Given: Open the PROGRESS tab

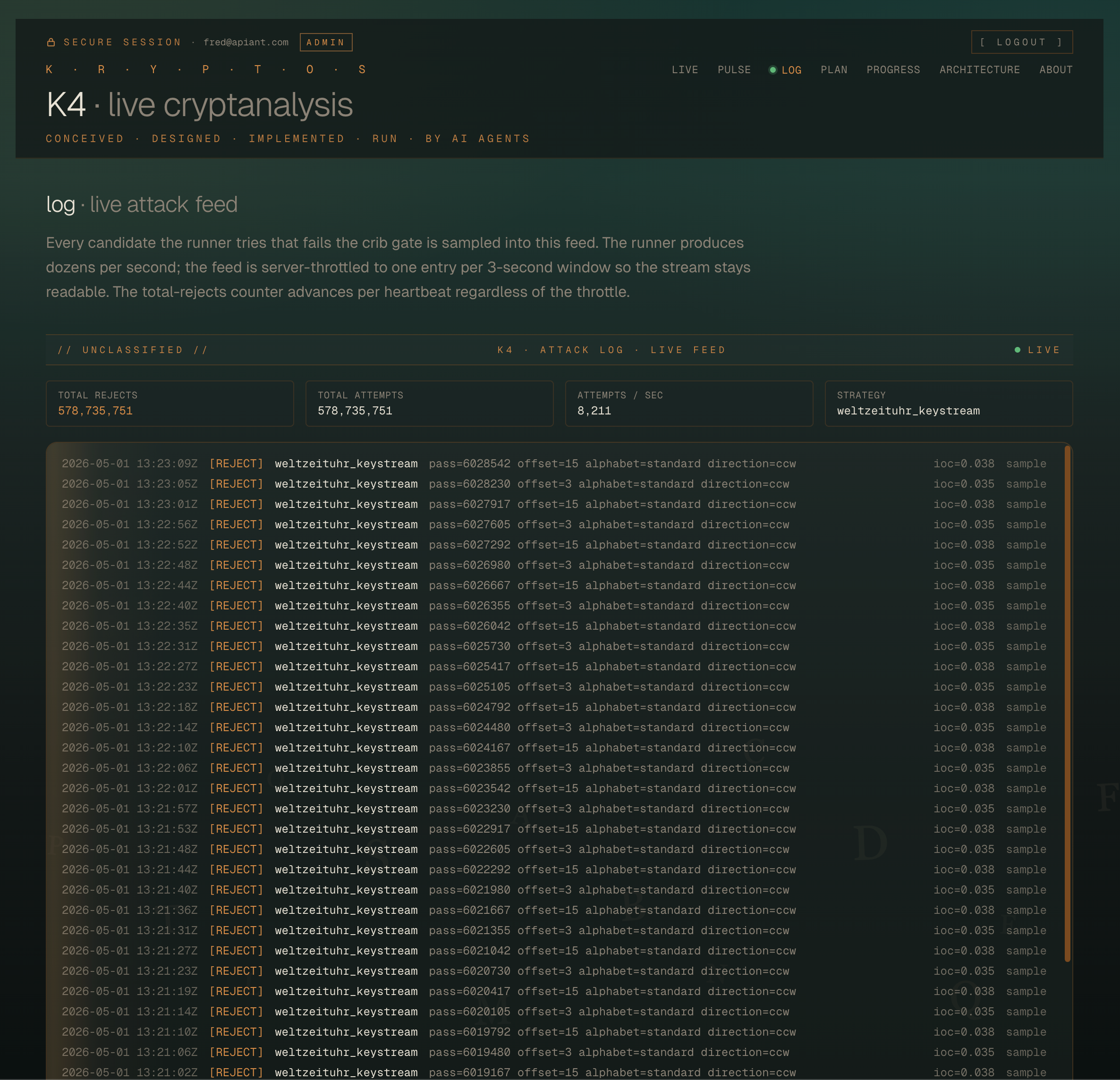Looking at the screenshot, I should tap(893, 70).
